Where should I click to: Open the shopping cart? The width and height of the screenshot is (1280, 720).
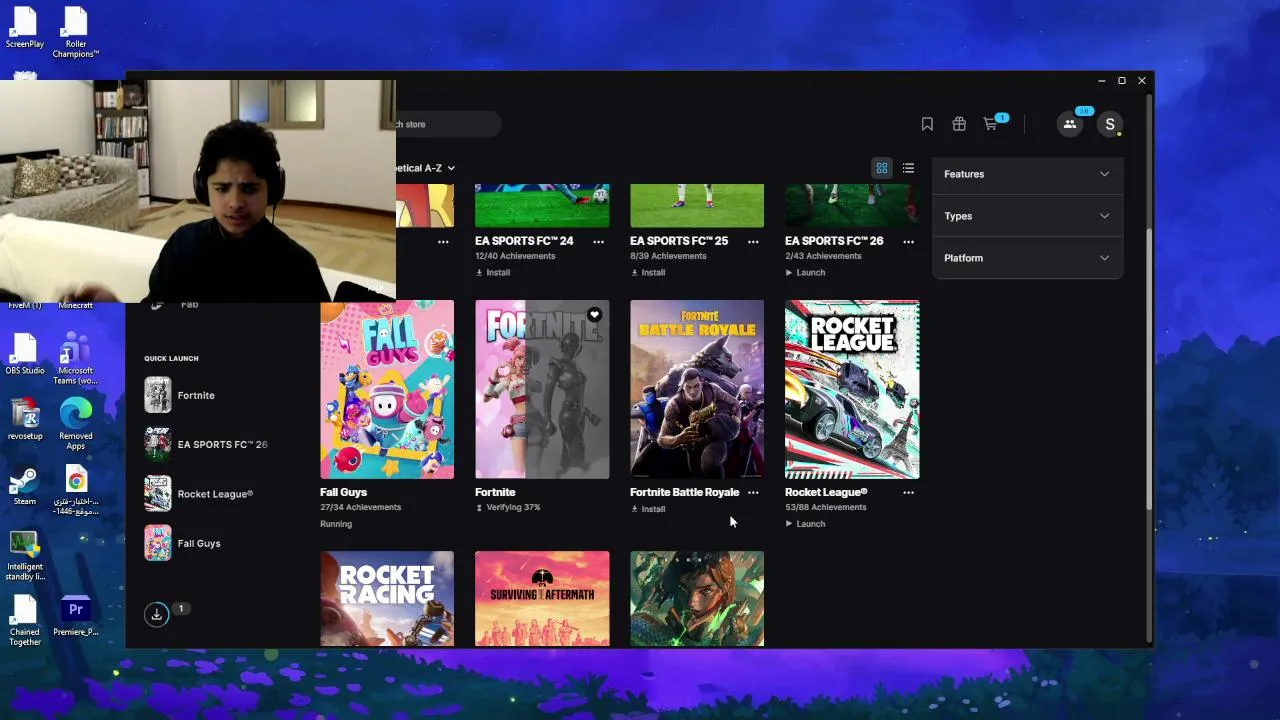[991, 124]
